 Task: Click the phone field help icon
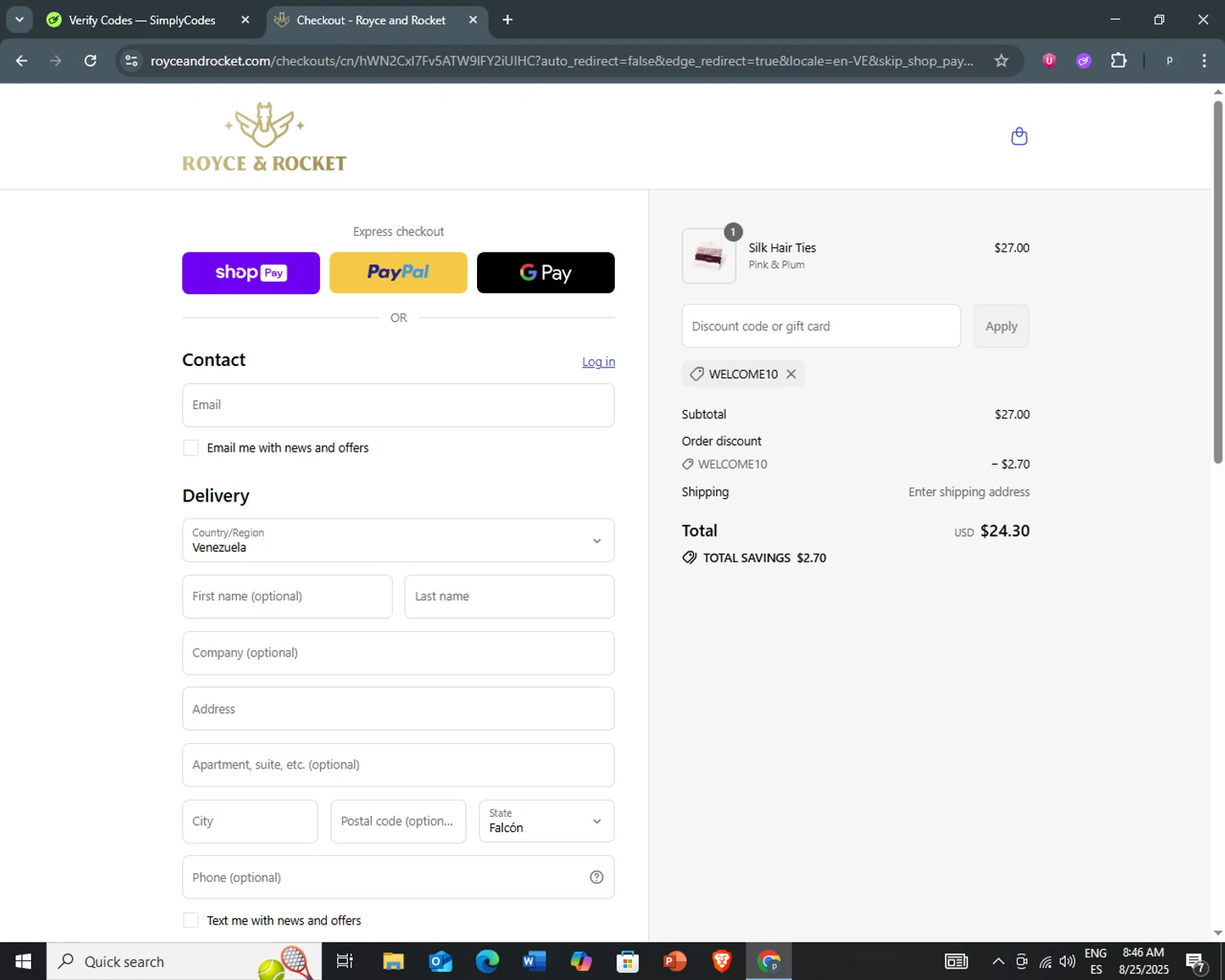(596, 877)
